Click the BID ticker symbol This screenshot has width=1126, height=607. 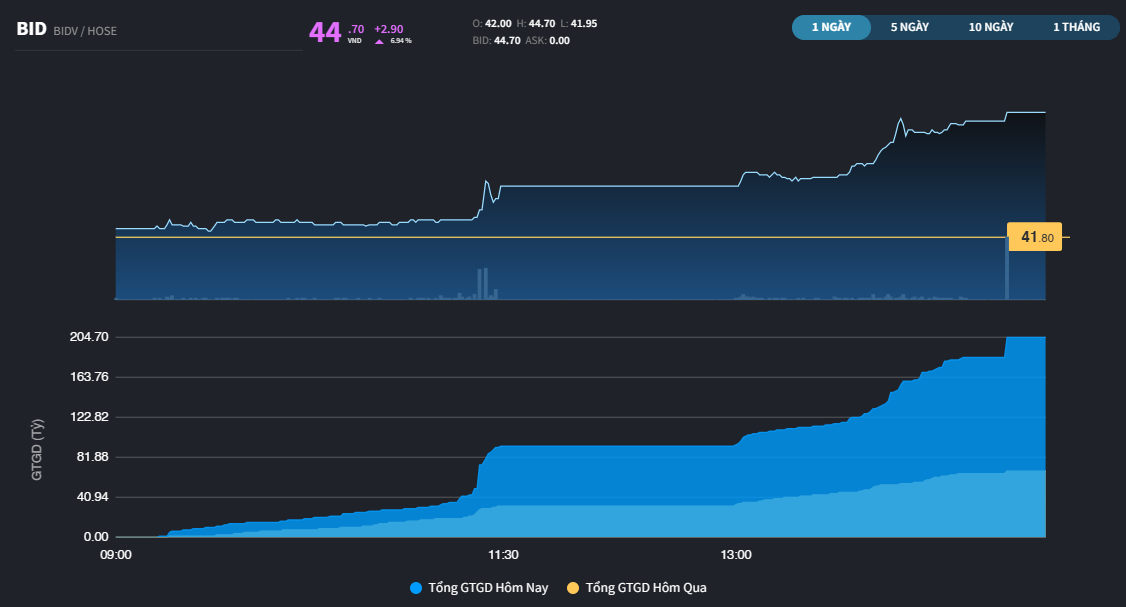coord(31,30)
